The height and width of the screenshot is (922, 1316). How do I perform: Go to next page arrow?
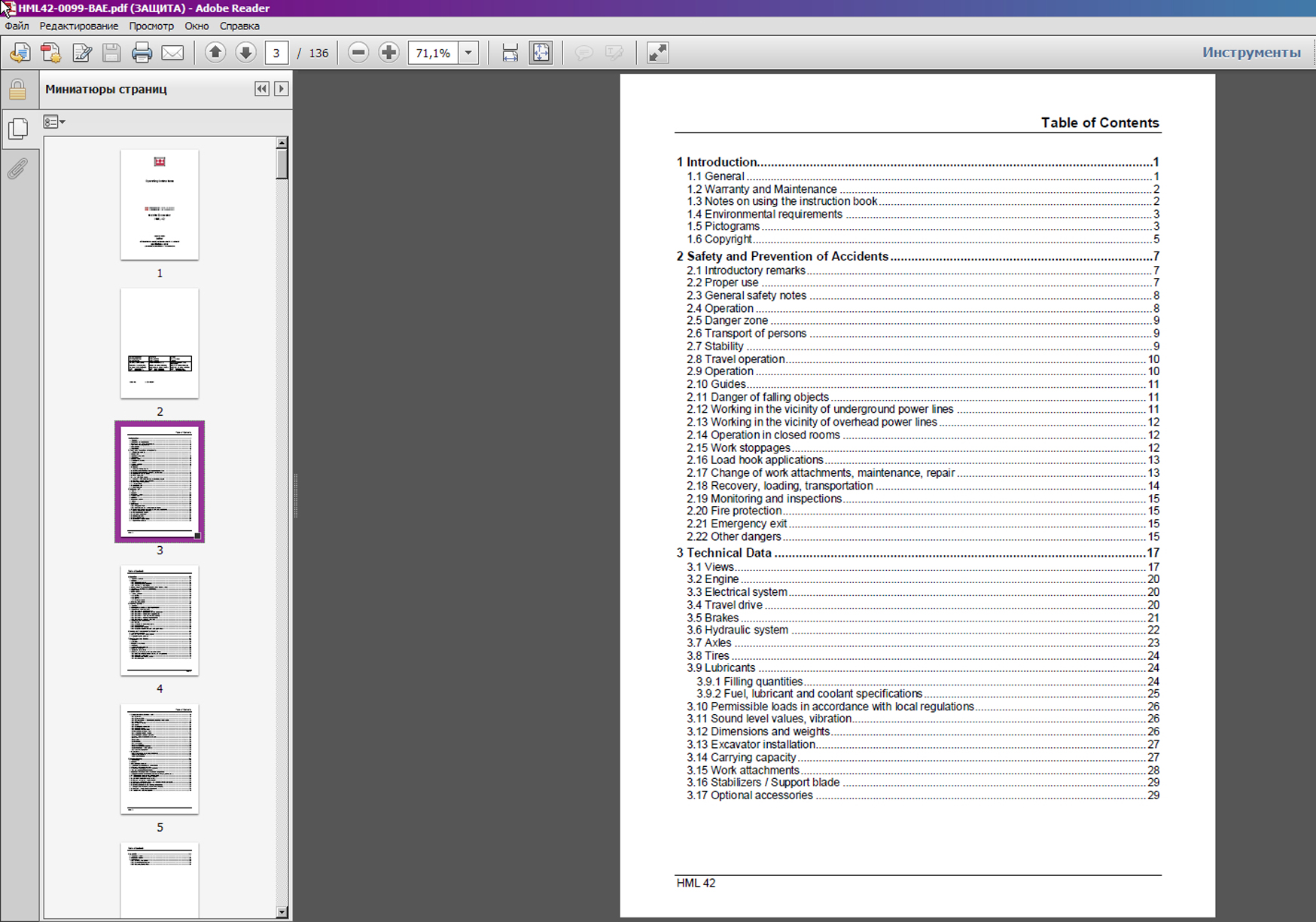point(245,53)
